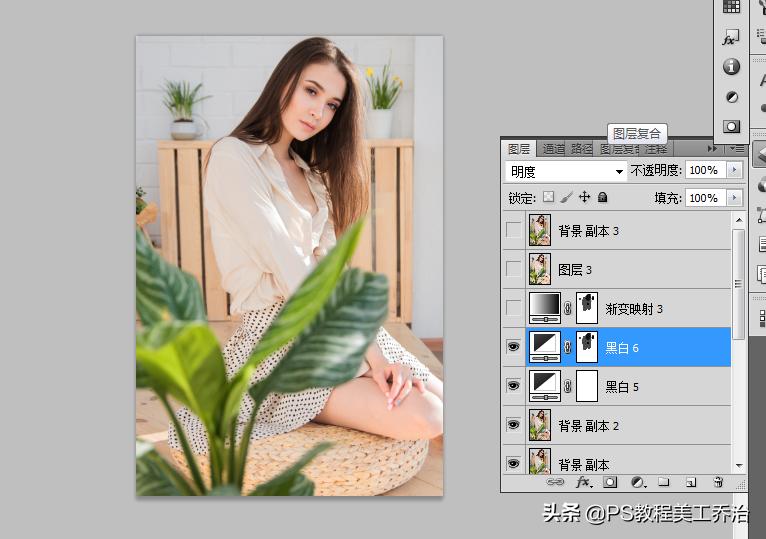Click the layers list scroll down arrow
The width and height of the screenshot is (766, 539).
pyautogui.click(x=739, y=466)
